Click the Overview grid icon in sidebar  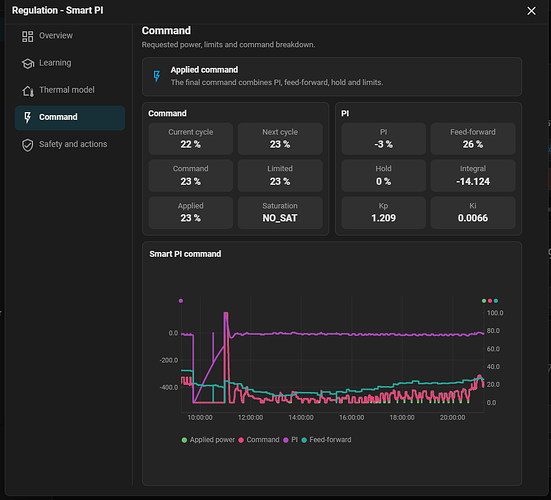(27, 36)
